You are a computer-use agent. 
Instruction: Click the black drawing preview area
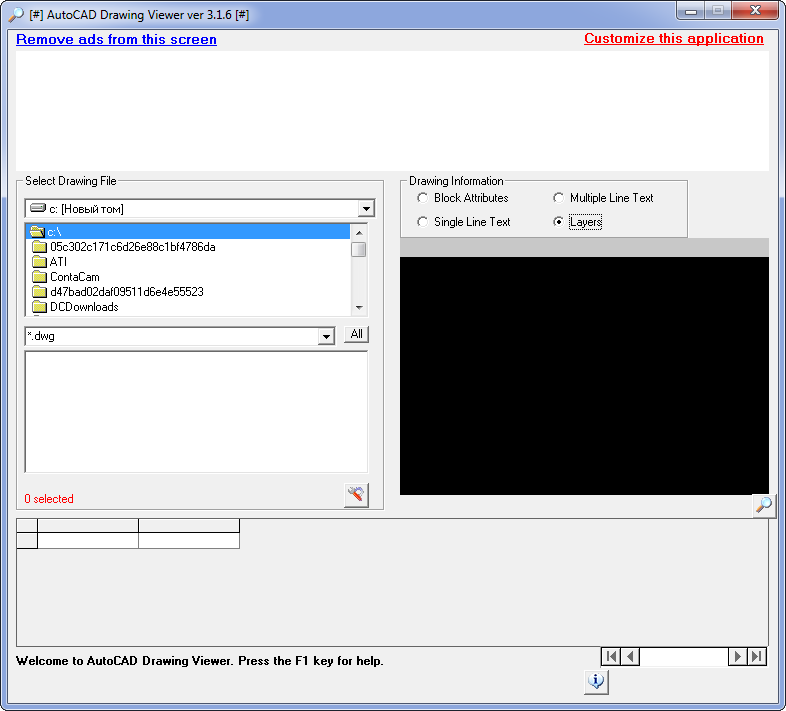[x=584, y=376]
